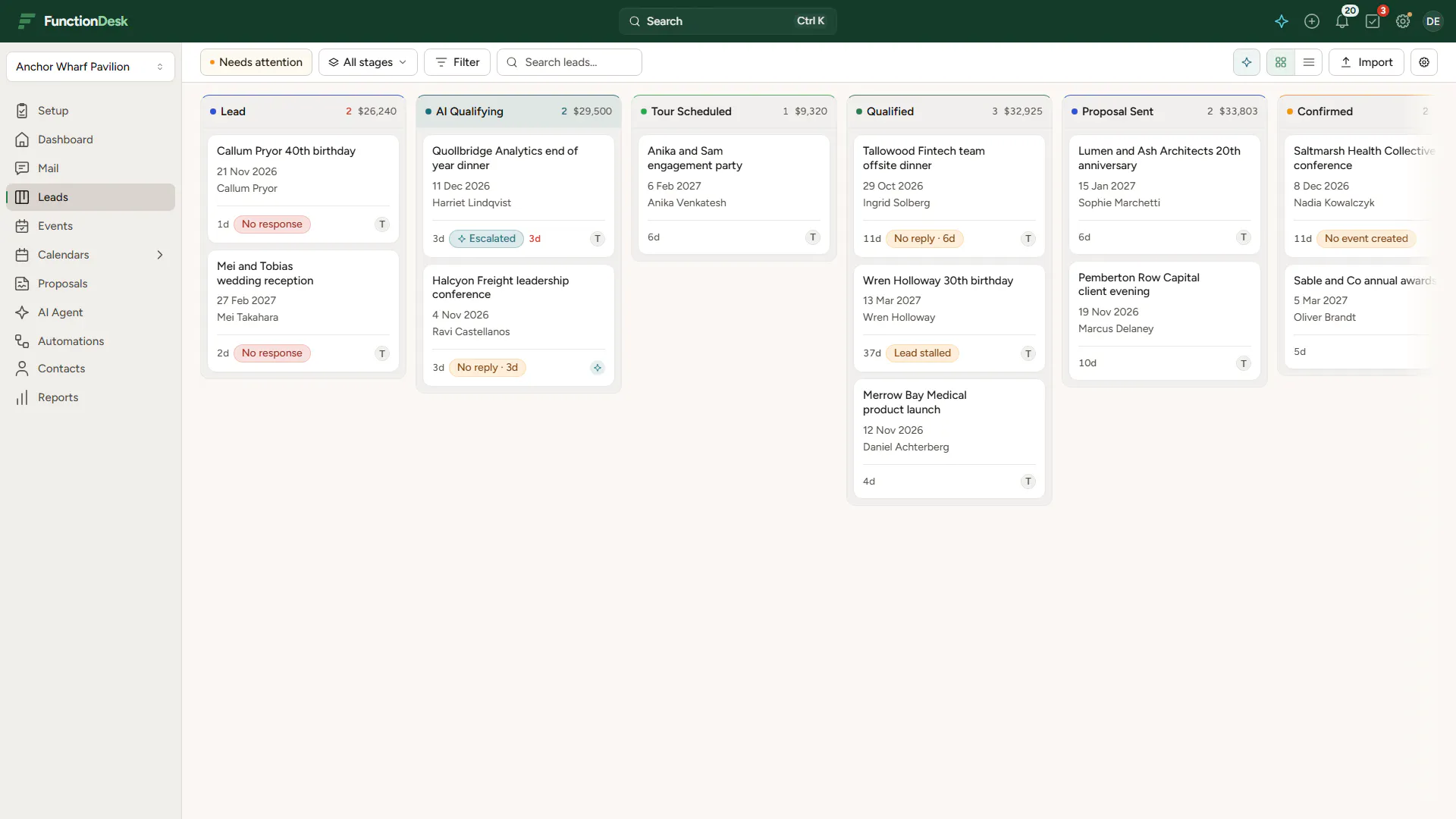Open the All stages dropdown

[368, 62]
